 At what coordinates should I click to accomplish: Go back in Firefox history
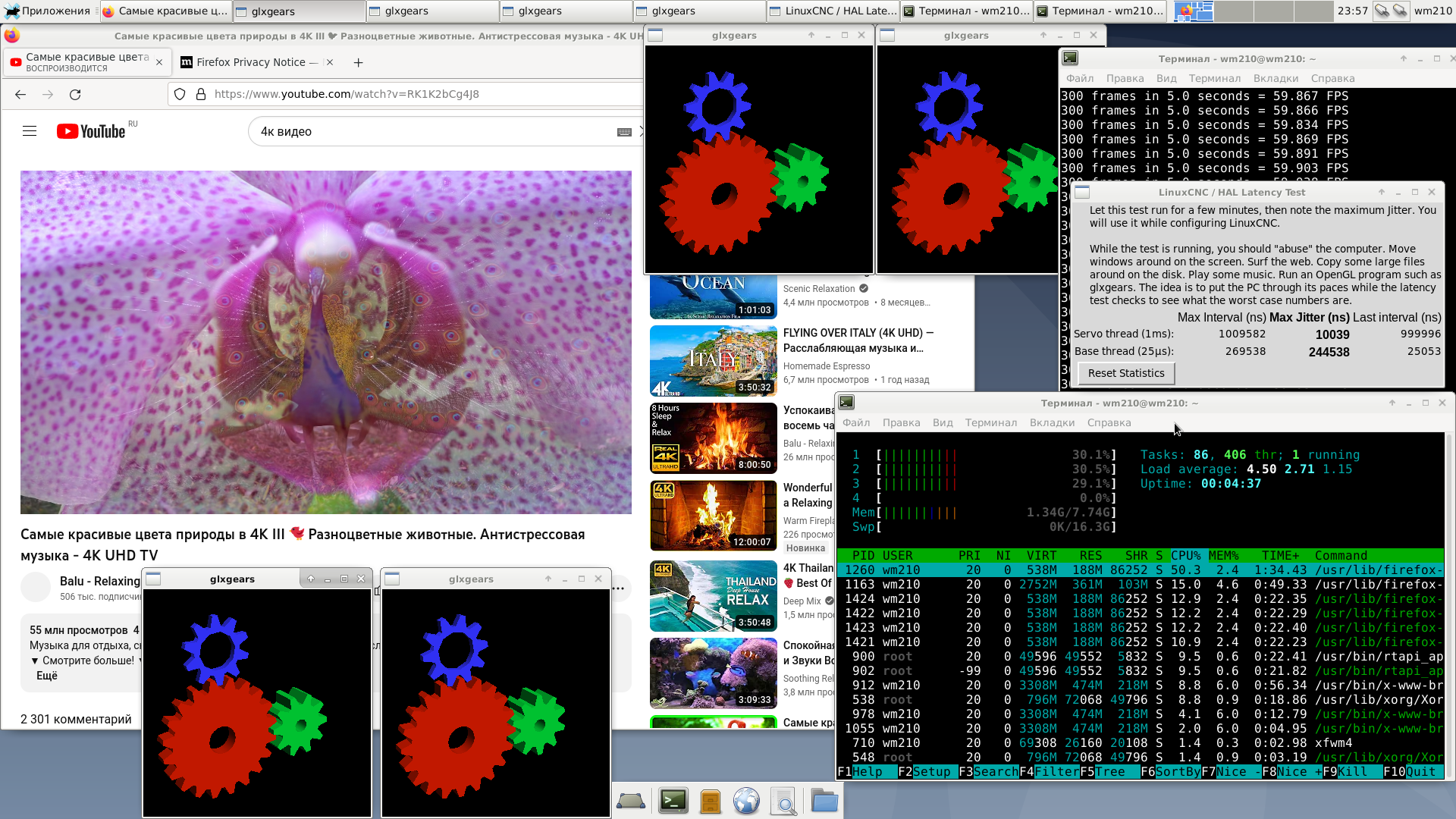(20, 95)
